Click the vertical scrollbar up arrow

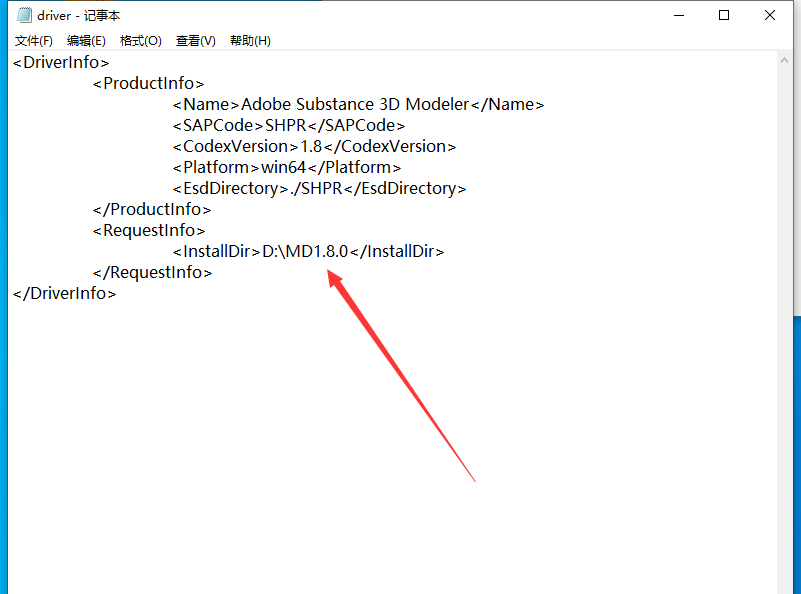tap(785, 61)
